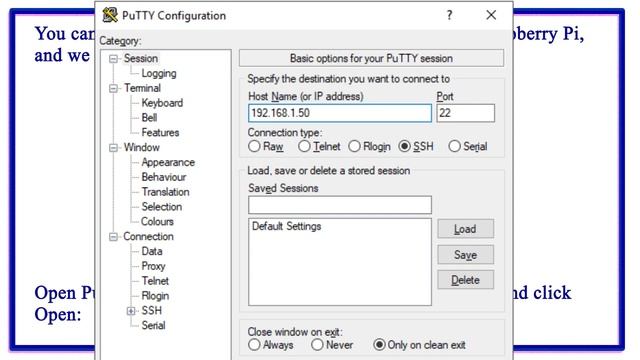Open the Selection category
The height and width of the screenshot is (360, 640).
[162, 207]
